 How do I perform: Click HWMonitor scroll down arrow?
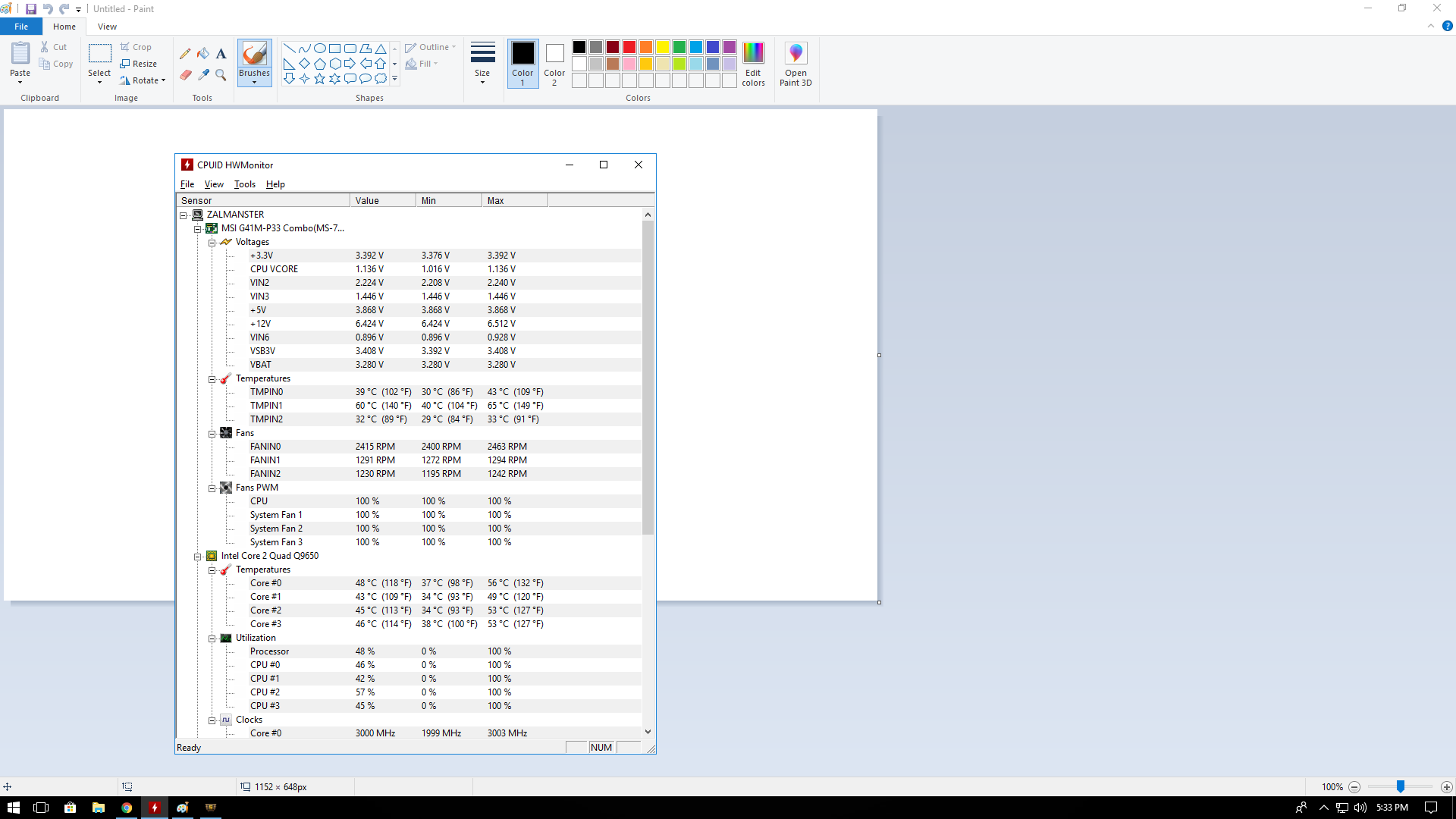[x=648, y=732]
